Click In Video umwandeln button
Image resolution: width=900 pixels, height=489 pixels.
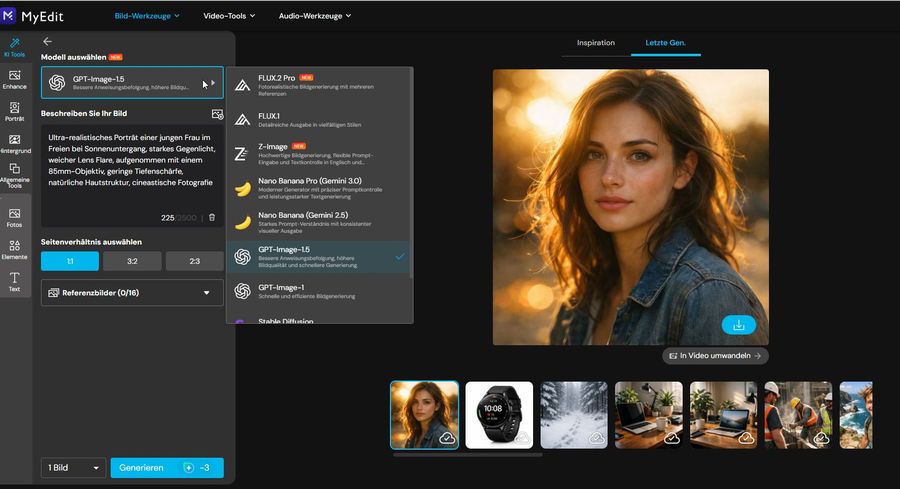pyautogui.click(x=715, y=356)
